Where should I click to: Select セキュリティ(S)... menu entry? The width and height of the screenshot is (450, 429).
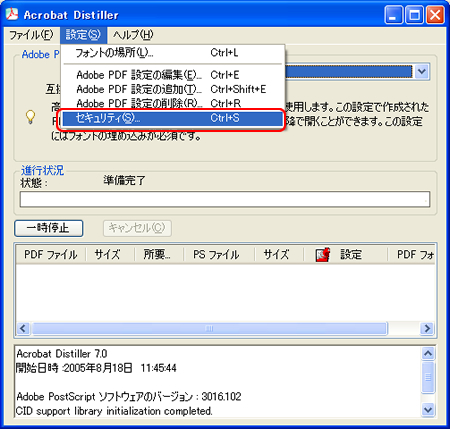pos(173,118)
